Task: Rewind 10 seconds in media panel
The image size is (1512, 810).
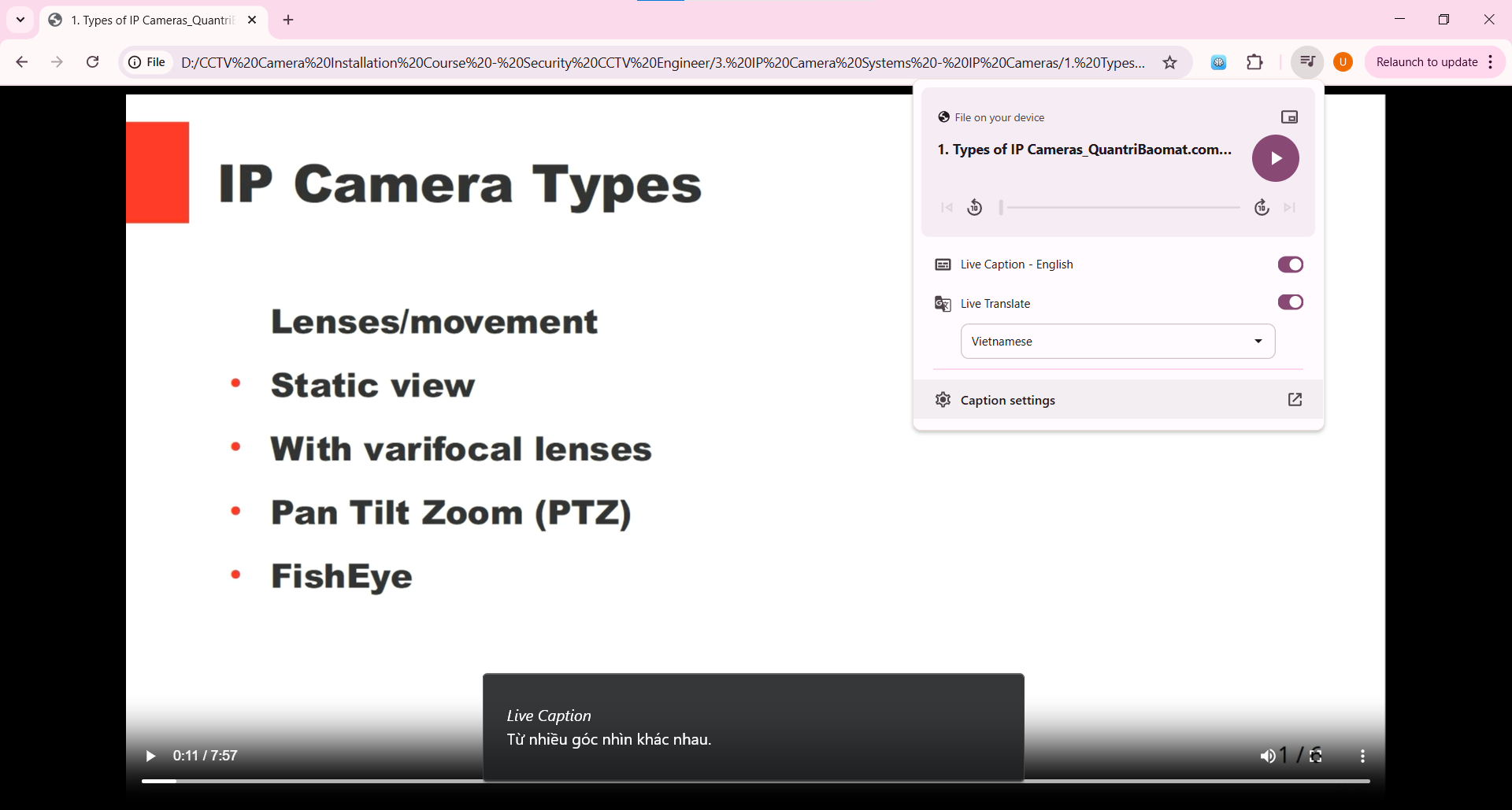Action: tap(975, 208)
